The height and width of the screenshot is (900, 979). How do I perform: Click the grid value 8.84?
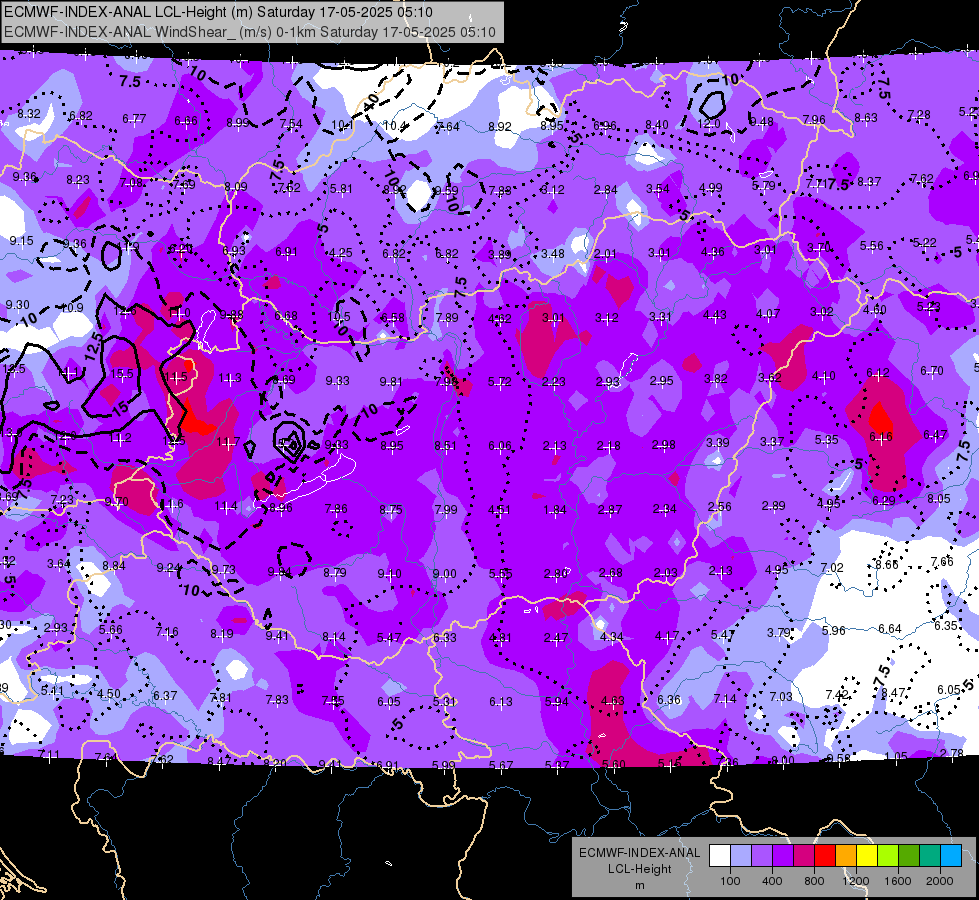tap(114, 565)
